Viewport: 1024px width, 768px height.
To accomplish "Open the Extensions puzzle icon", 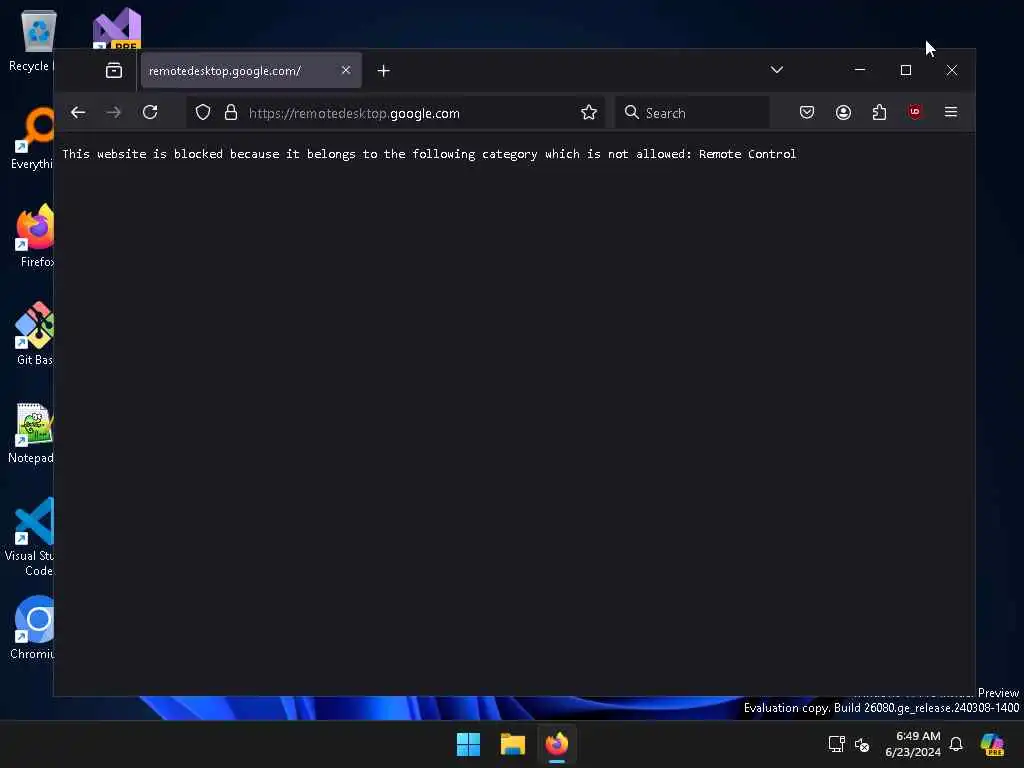I will click(x=879, y=112).
